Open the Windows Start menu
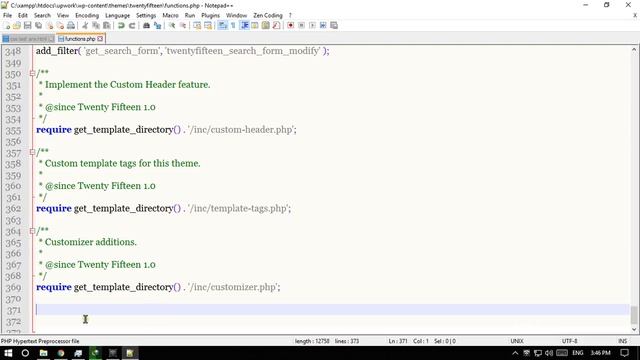Screen dimensions: 640x360 click(8, 353)
